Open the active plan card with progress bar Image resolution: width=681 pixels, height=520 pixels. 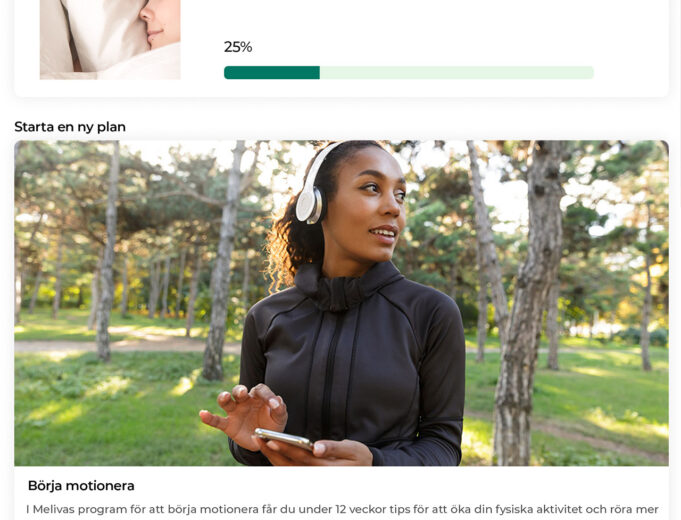[341, 48]
